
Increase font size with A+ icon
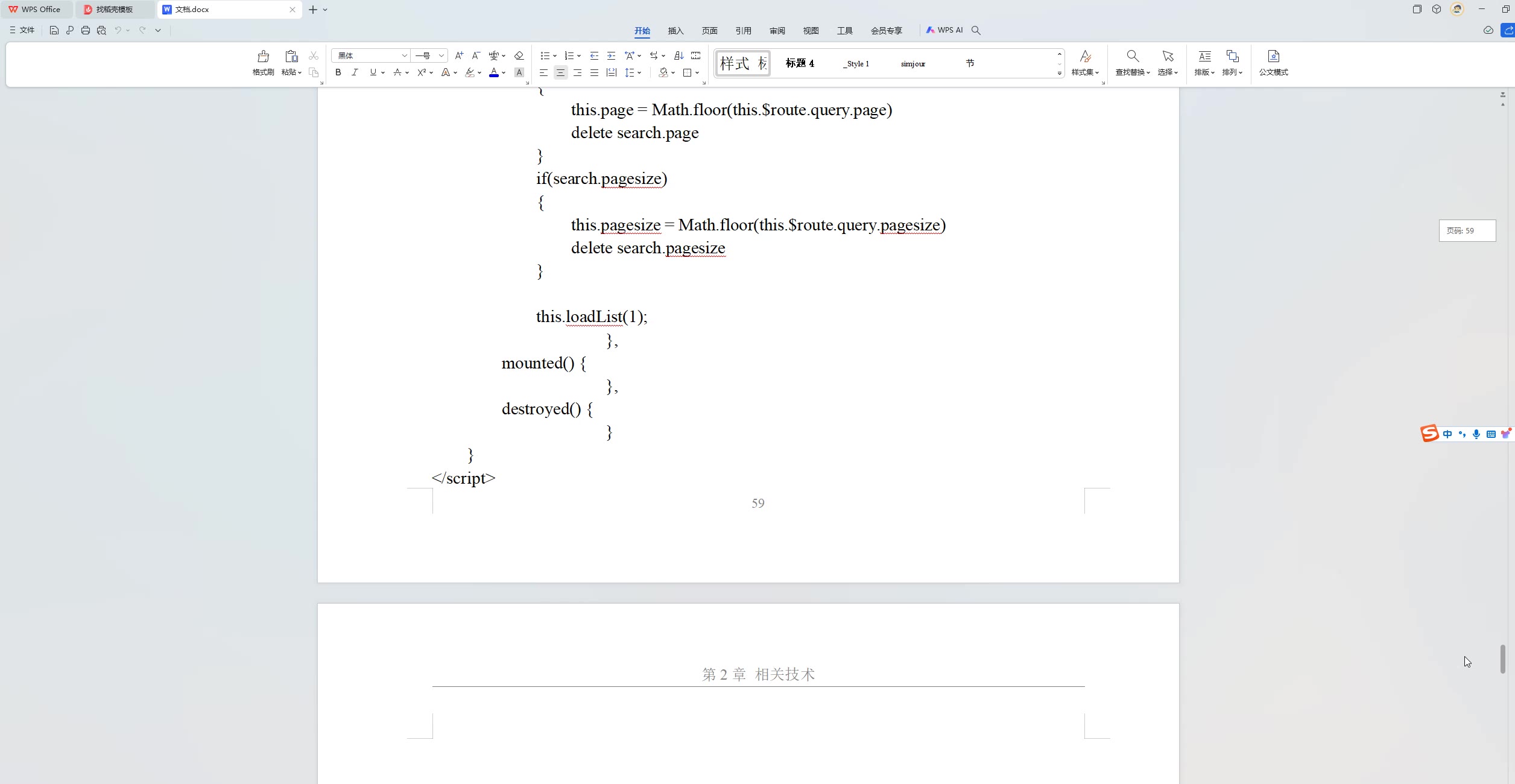pos(459,55)
